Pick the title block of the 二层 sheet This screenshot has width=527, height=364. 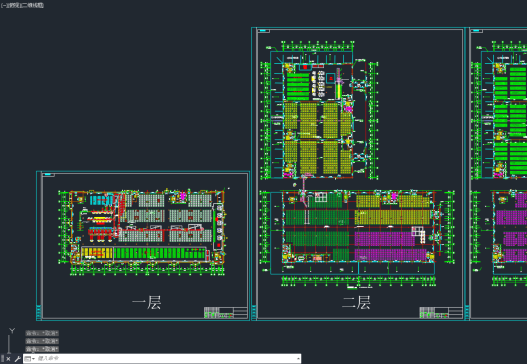[x=441, y=312]
